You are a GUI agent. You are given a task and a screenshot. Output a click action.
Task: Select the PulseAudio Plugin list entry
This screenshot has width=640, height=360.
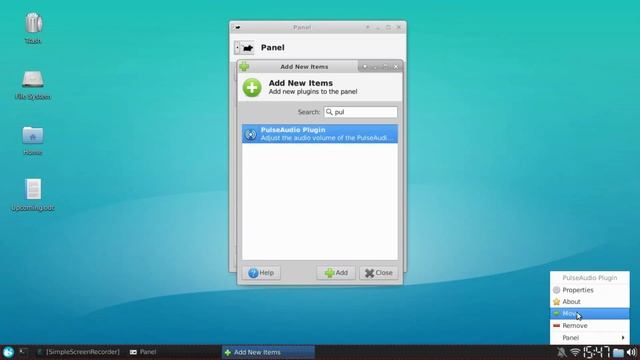point(320,134)
